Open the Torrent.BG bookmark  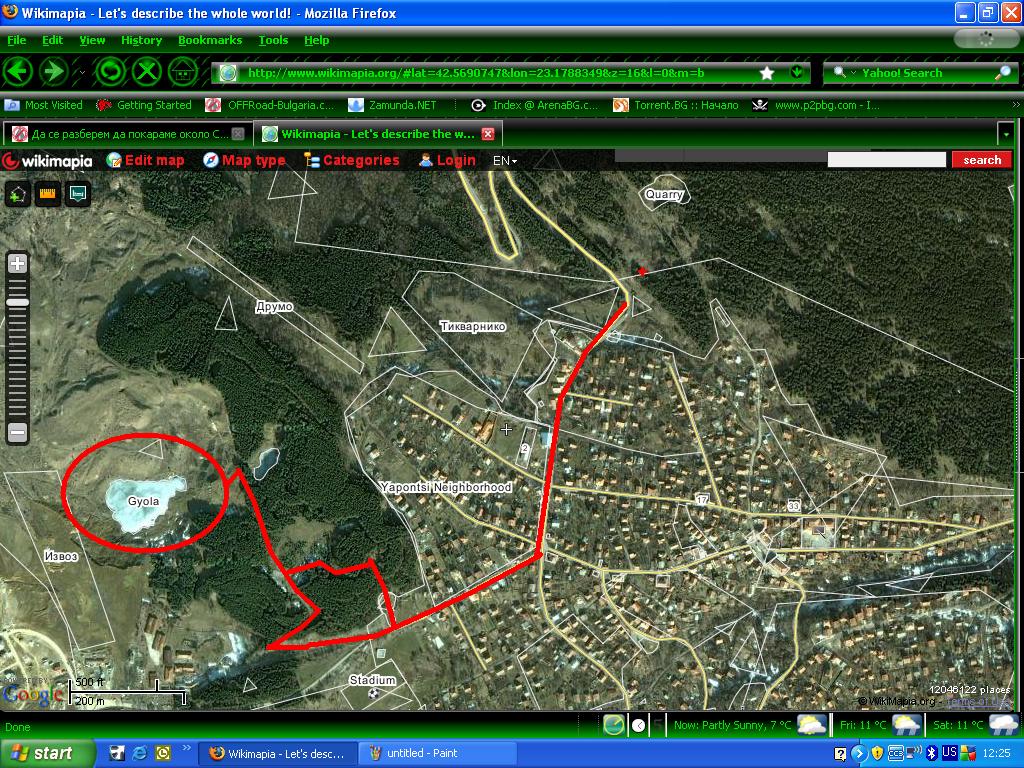[676, 105]
